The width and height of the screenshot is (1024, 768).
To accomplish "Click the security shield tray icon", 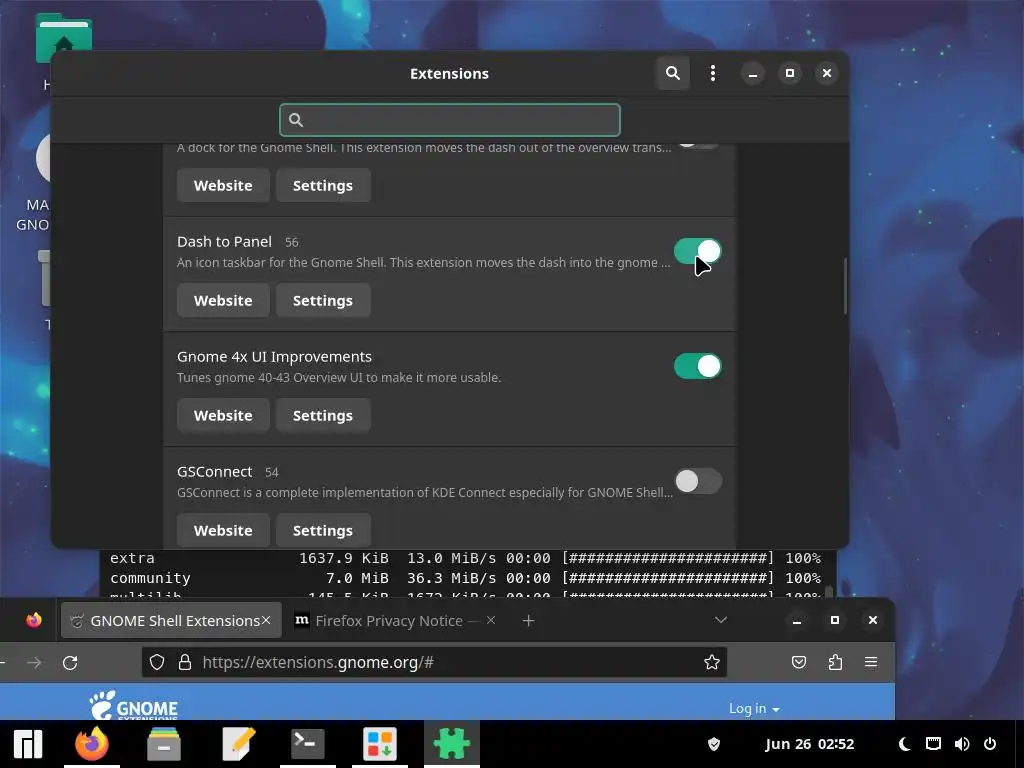I will tap(714, 744).
